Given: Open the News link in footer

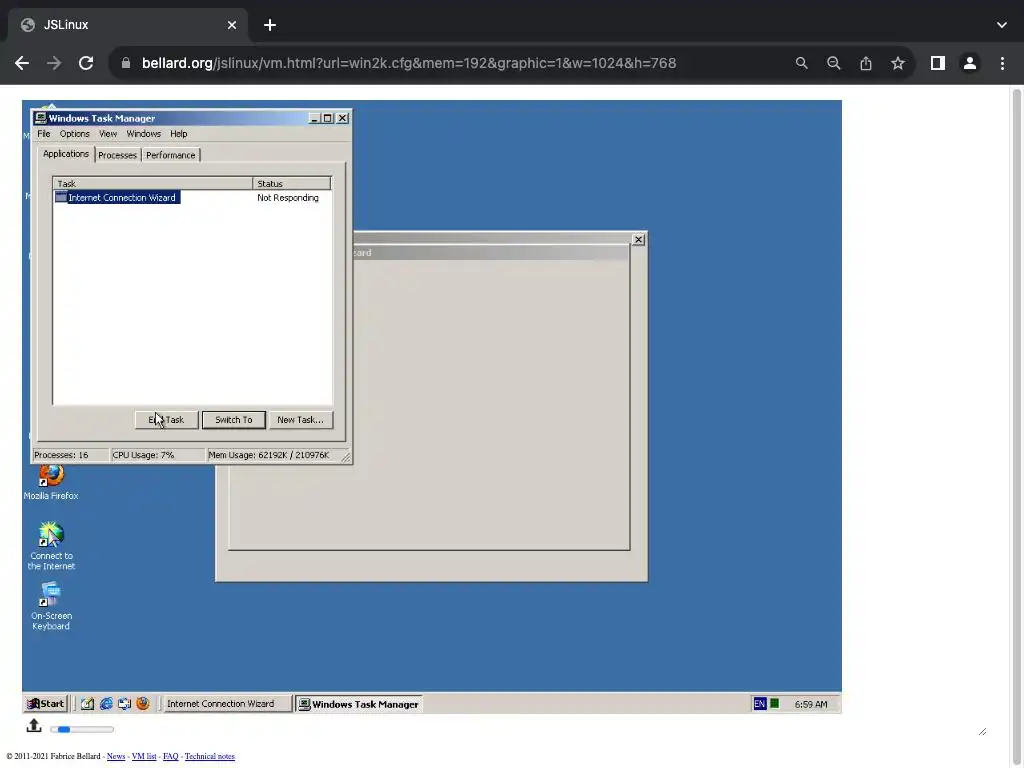Looking at the screenshot, I should point(116,756).
